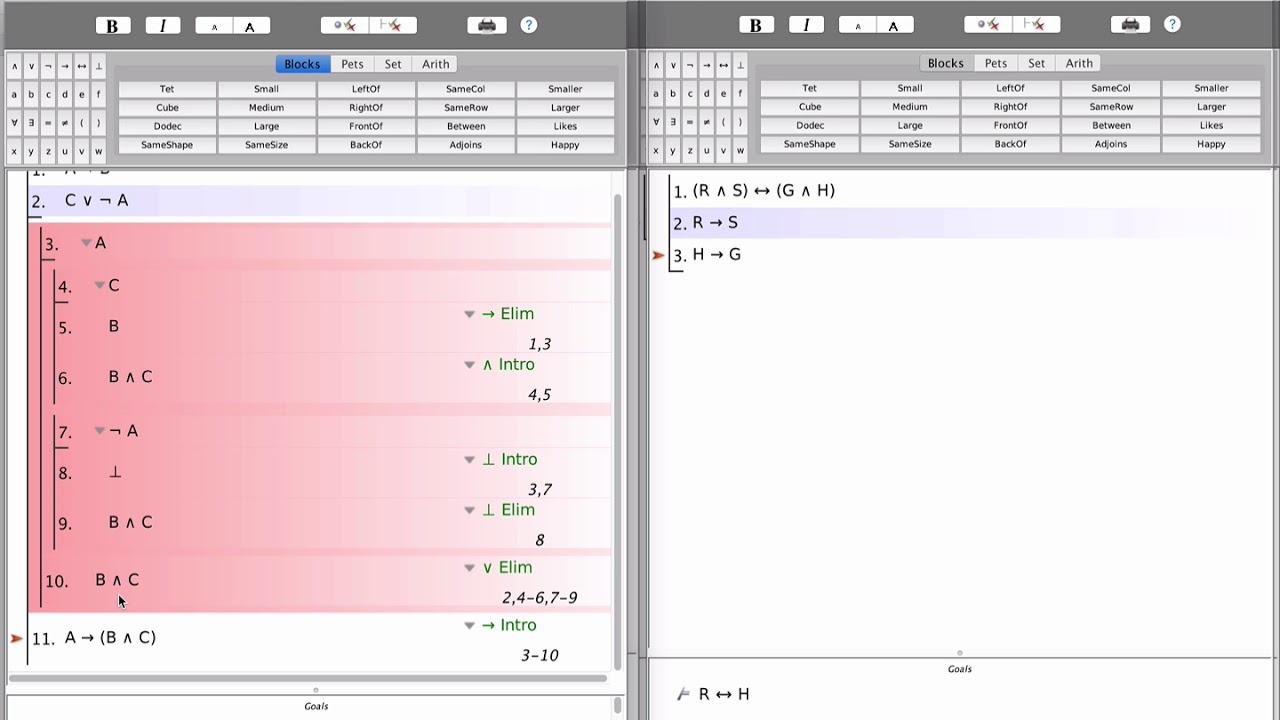
Task: Switch to the Arith tab in right window
Action: 1079,63
